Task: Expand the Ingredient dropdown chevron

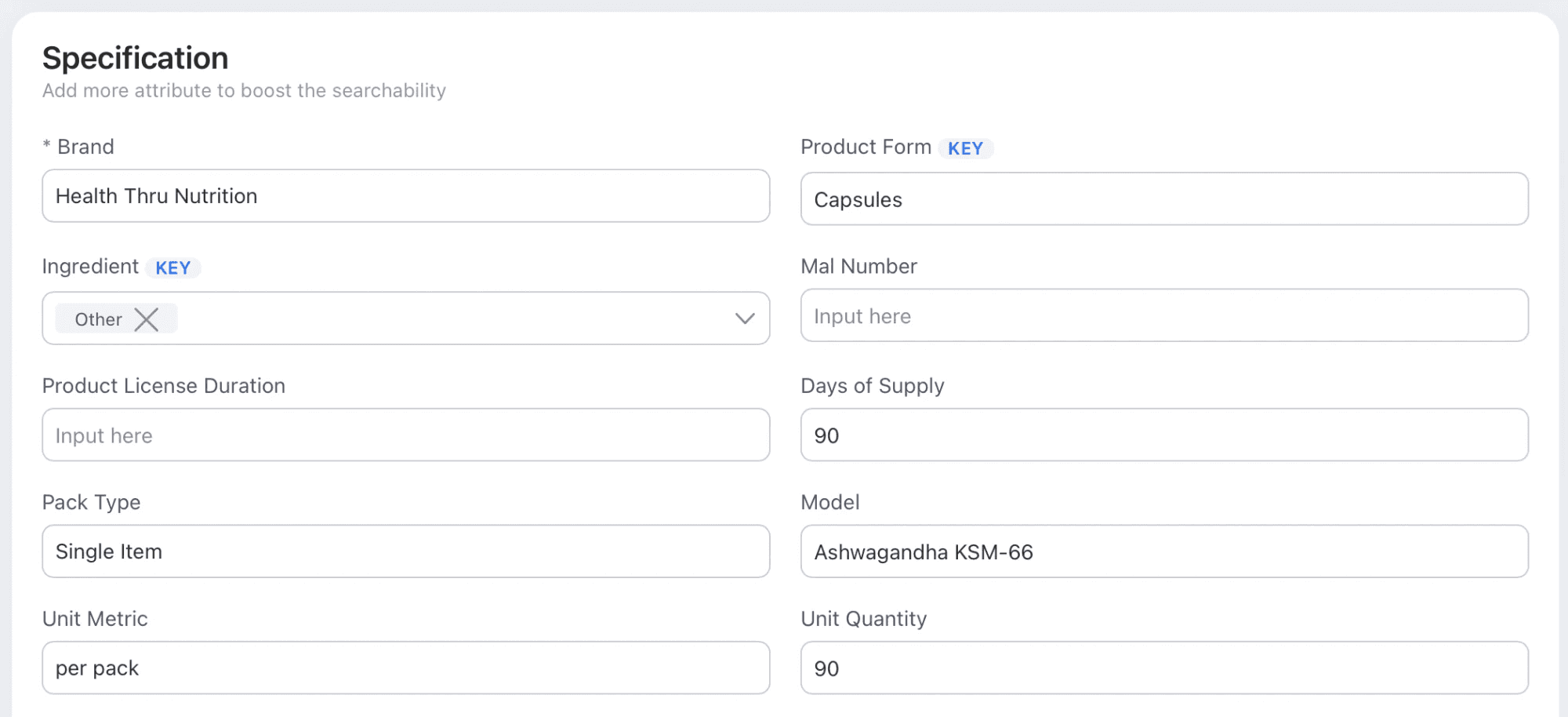Action: [x=745, y=318]
